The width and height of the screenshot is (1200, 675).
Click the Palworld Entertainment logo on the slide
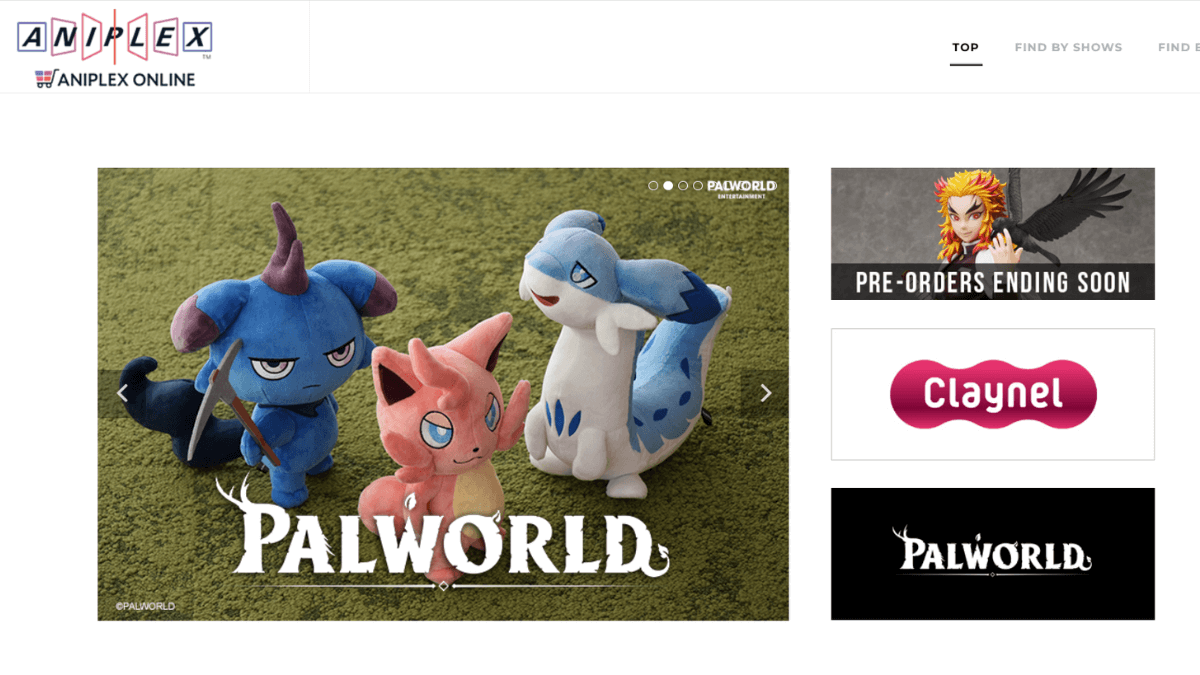[x=741, y=188]
